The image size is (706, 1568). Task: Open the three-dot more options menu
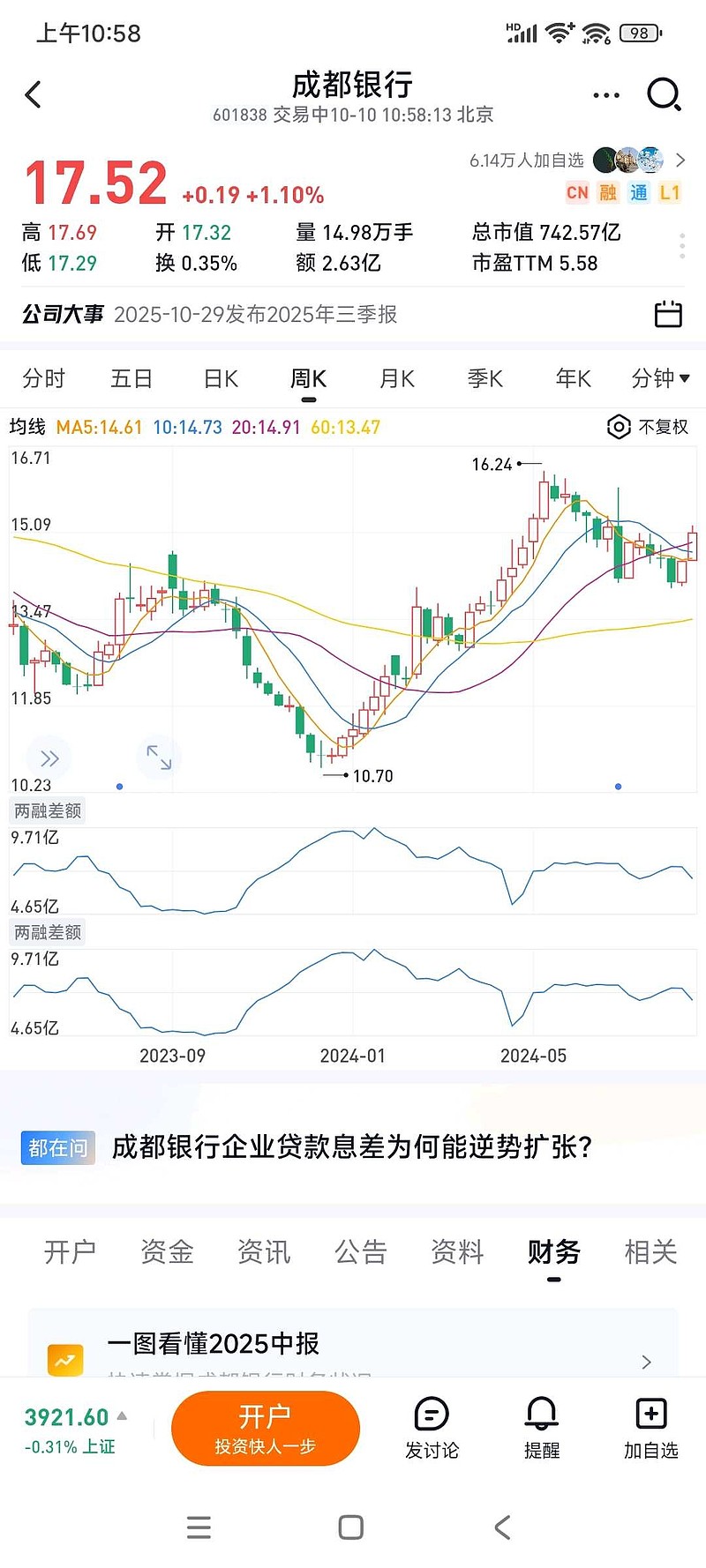(606, 95)
